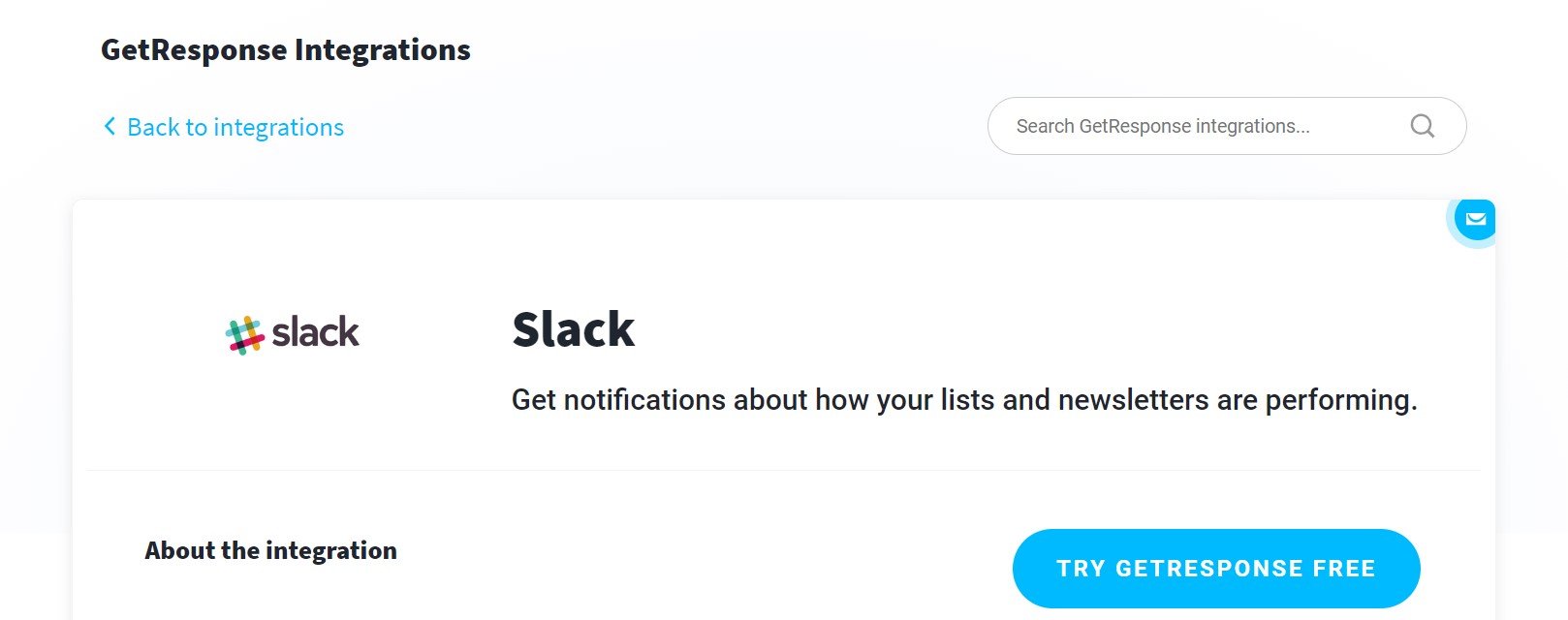Click the magnifying glass search icon
This screenshot has height=620, width=1568.
[x=1423, y=126]
